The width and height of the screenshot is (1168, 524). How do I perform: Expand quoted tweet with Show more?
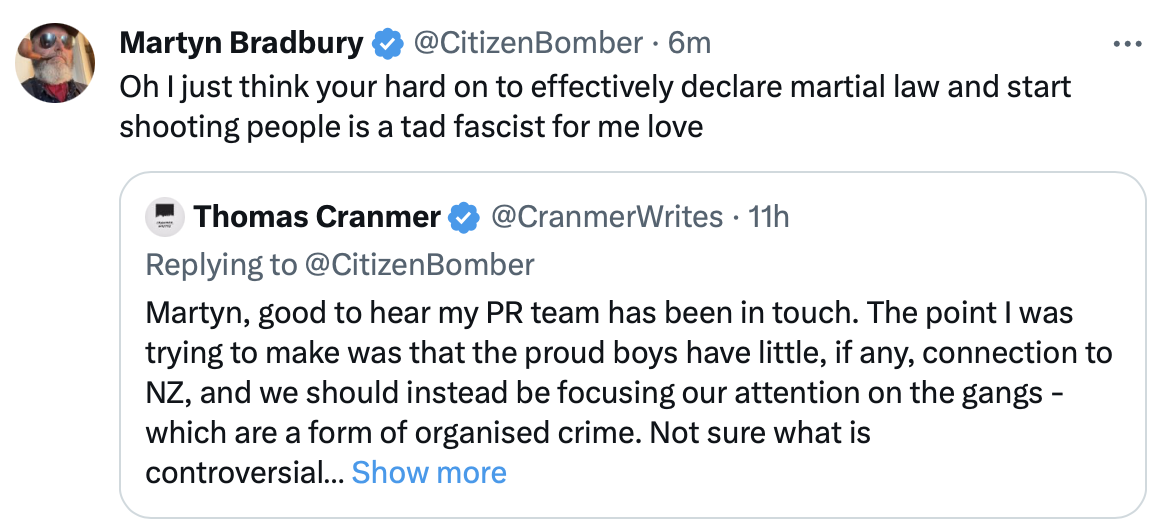[429, 472]
